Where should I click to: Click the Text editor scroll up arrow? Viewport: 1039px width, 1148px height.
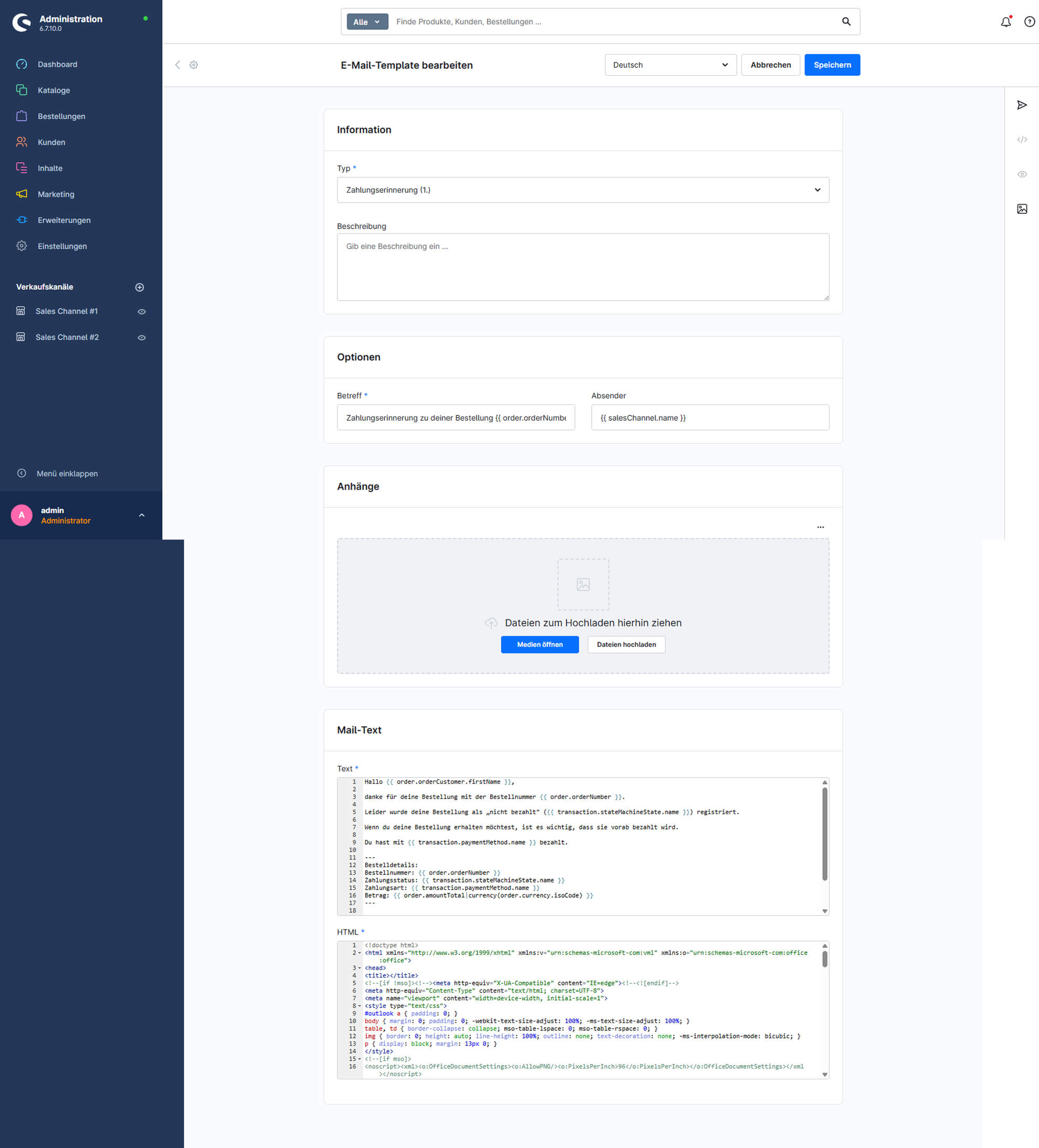[824, 783]
